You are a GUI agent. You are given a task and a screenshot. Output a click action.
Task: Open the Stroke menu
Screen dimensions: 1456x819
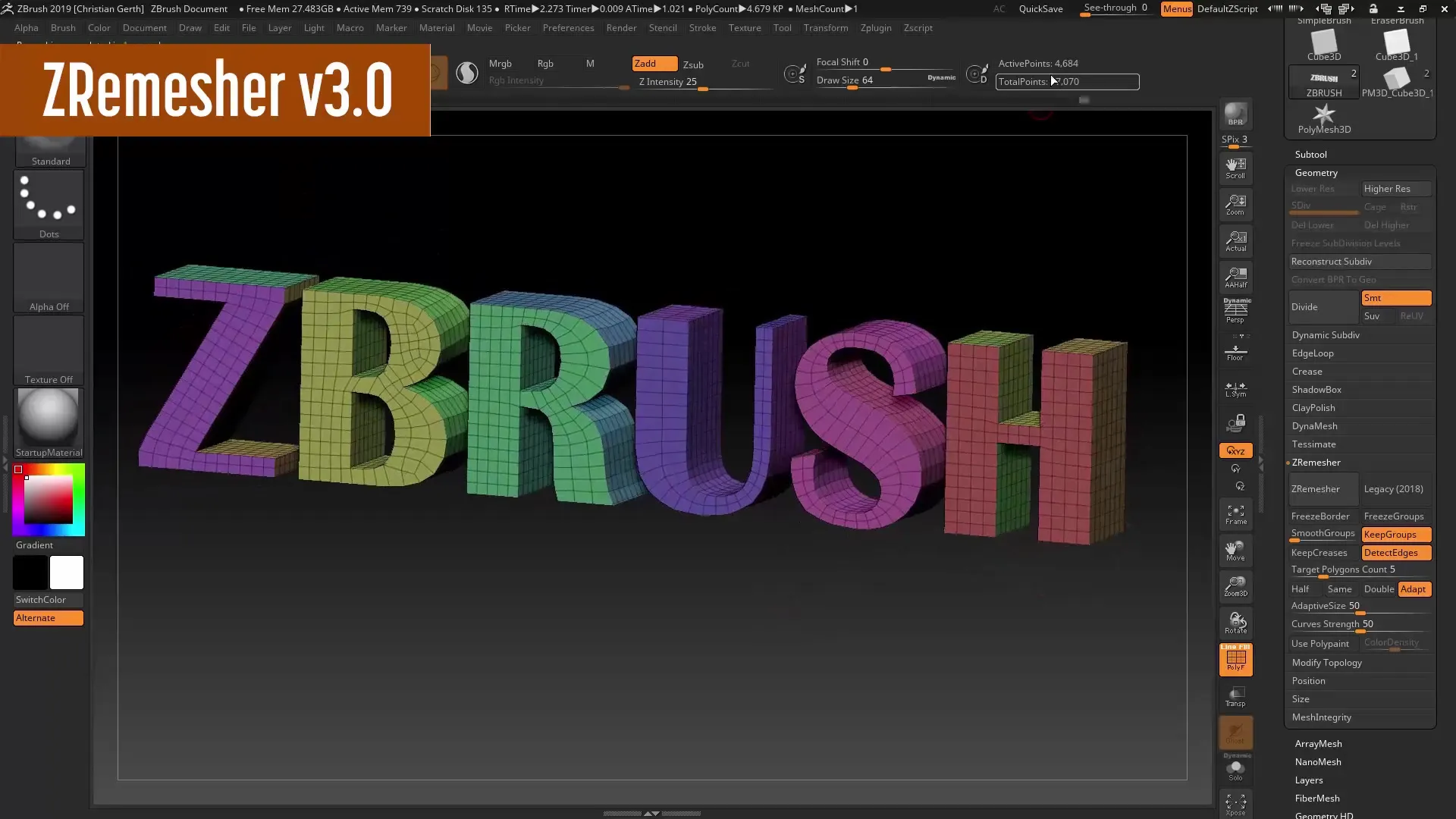(x=702, y=28)
